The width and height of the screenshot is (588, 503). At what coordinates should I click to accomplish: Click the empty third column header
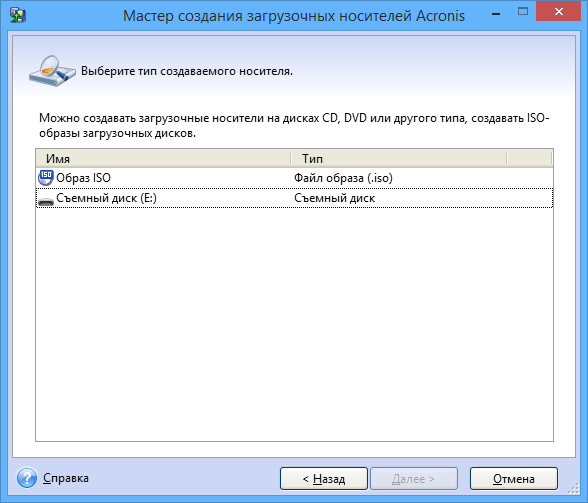(530, 158)
